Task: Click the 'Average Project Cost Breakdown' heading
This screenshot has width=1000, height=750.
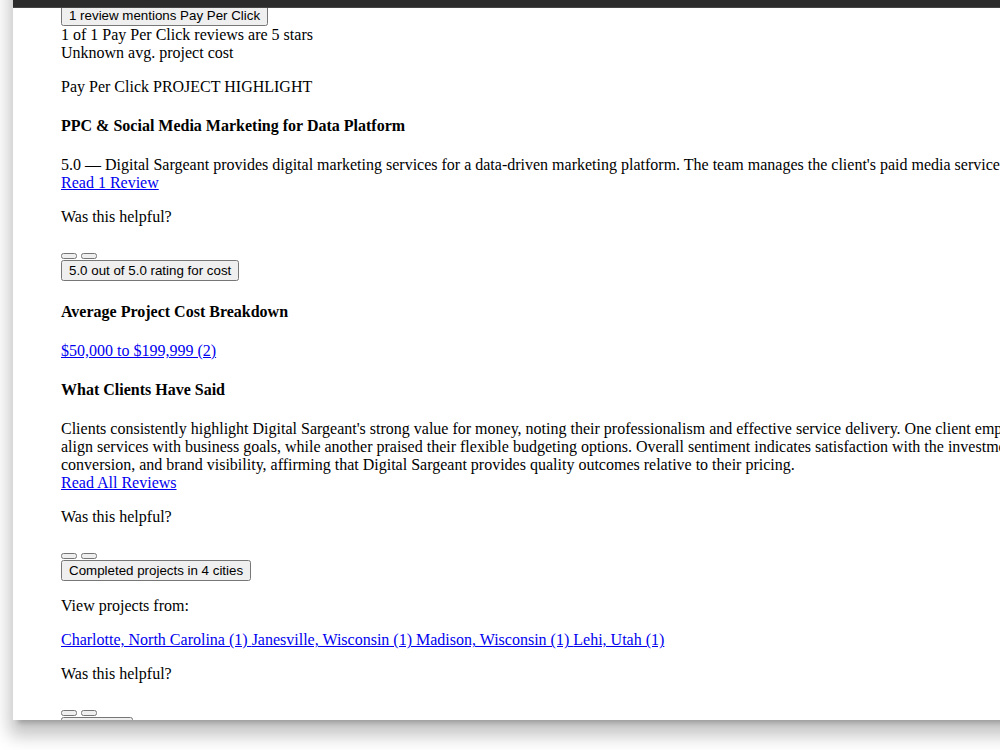Action: click(x=174, y=312)
